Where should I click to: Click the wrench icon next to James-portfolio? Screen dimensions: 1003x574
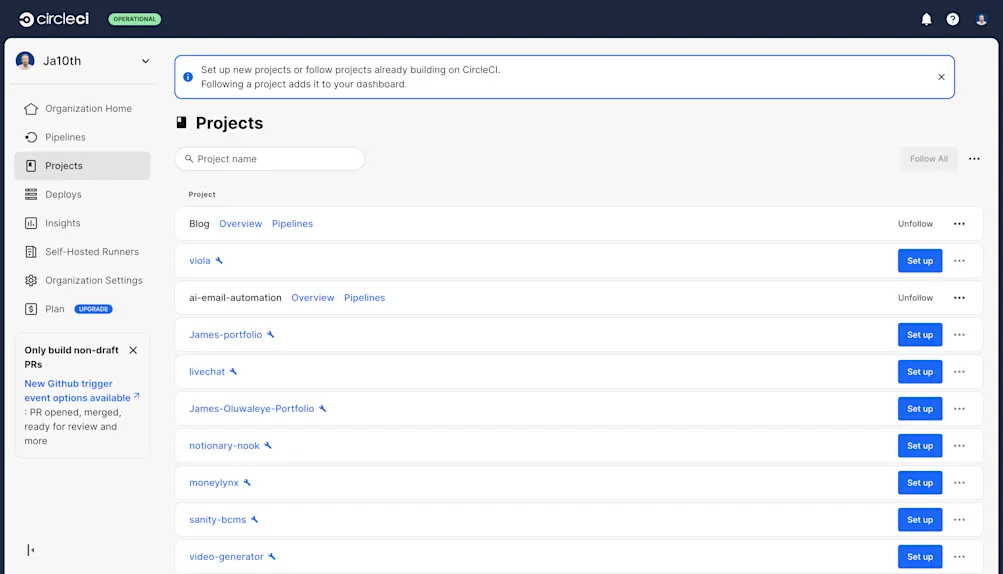click(271, 335)
